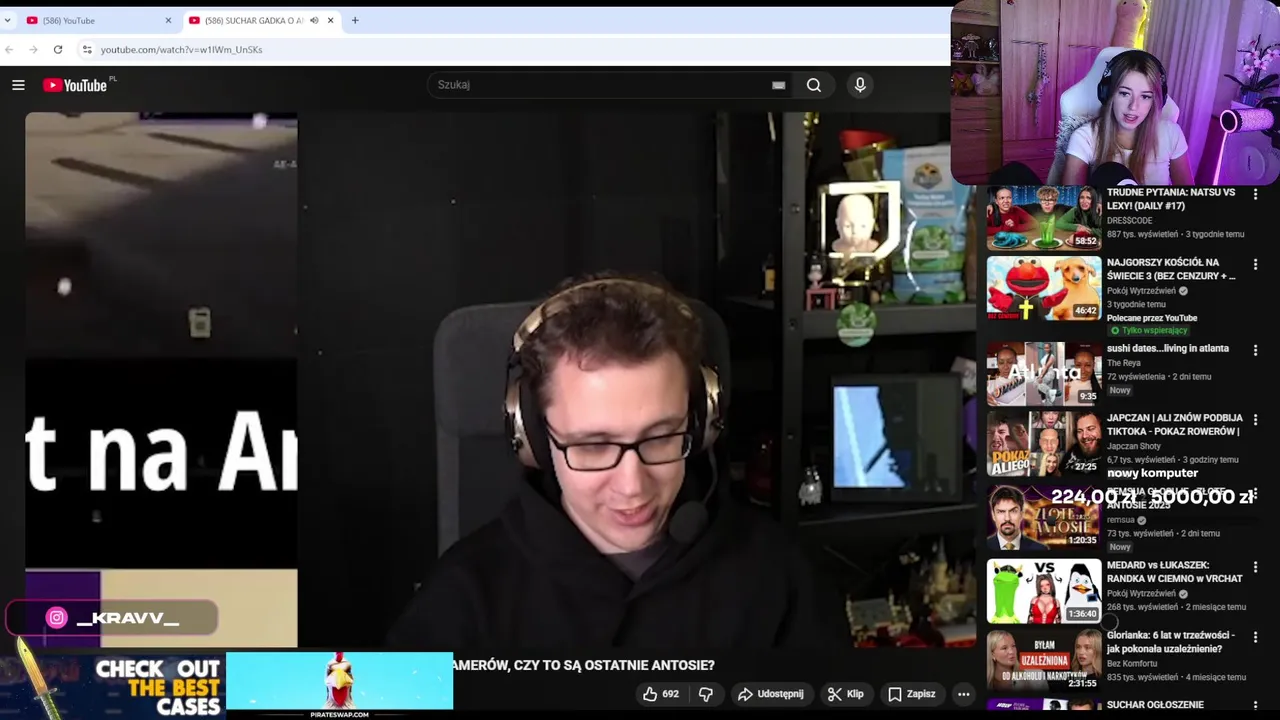Open the SUCHAR OGŁOSZENIE video title
This screenshot has height=720, width=1280.
1155,705
